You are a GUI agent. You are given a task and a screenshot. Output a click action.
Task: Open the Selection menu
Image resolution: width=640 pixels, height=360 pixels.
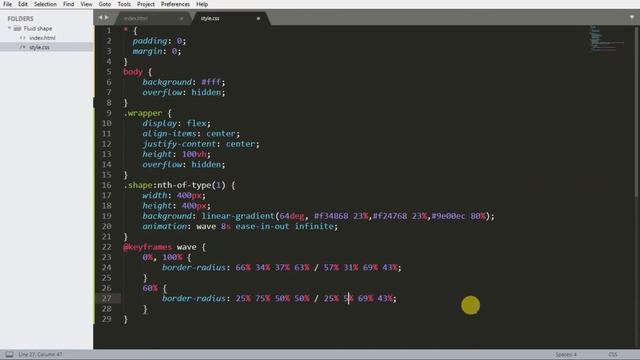click(45, 4)
